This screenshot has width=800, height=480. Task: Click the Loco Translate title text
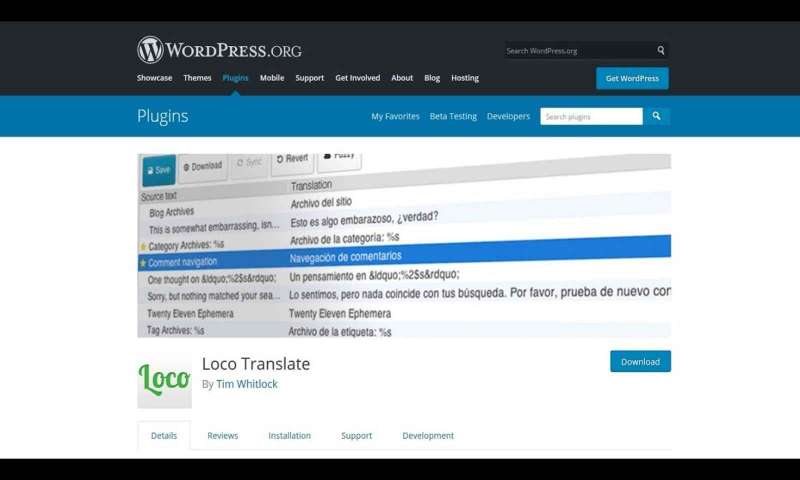[256, 364]
